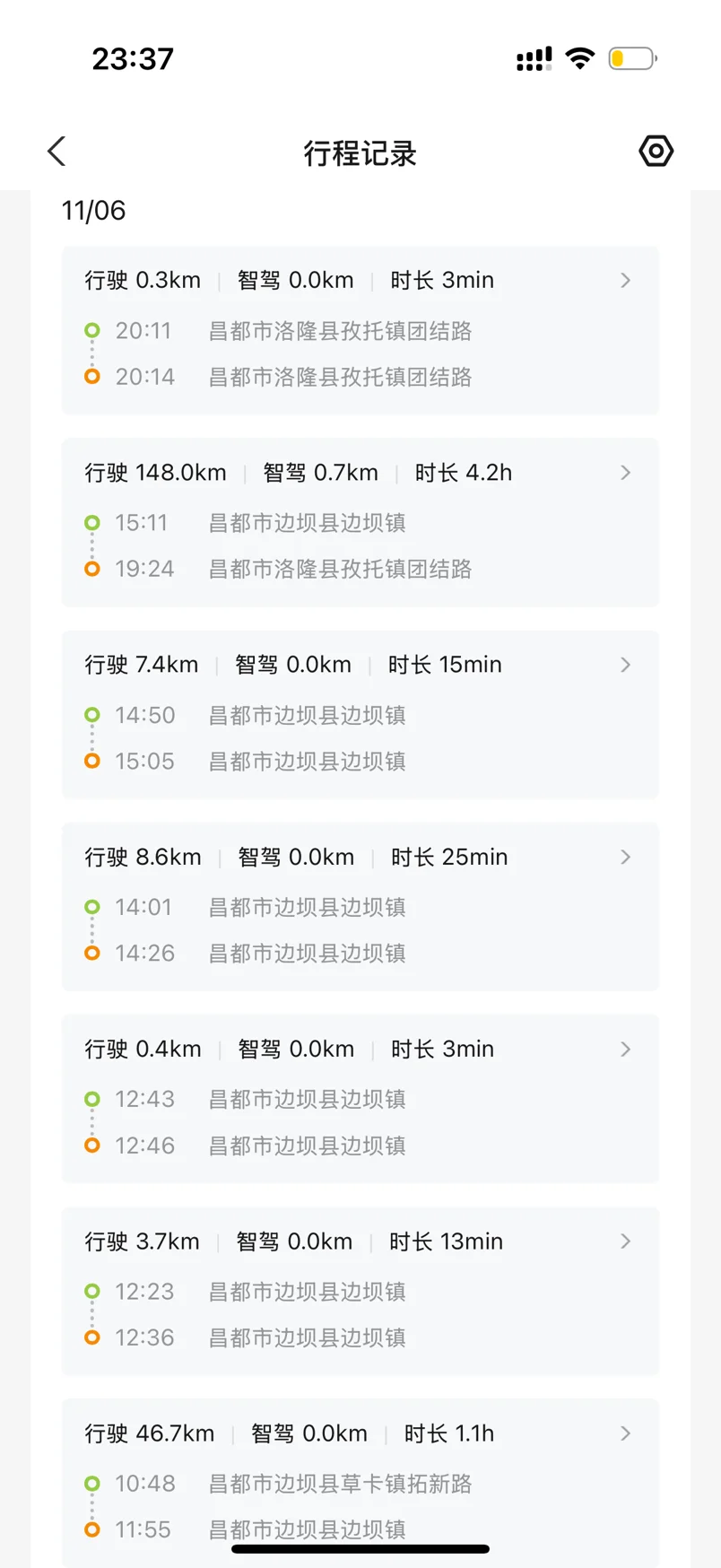Tap the green start dot at 12:43
The height and width of the screenshot is (1568, 721).
pyautogui.click(x=92, y=1099)
